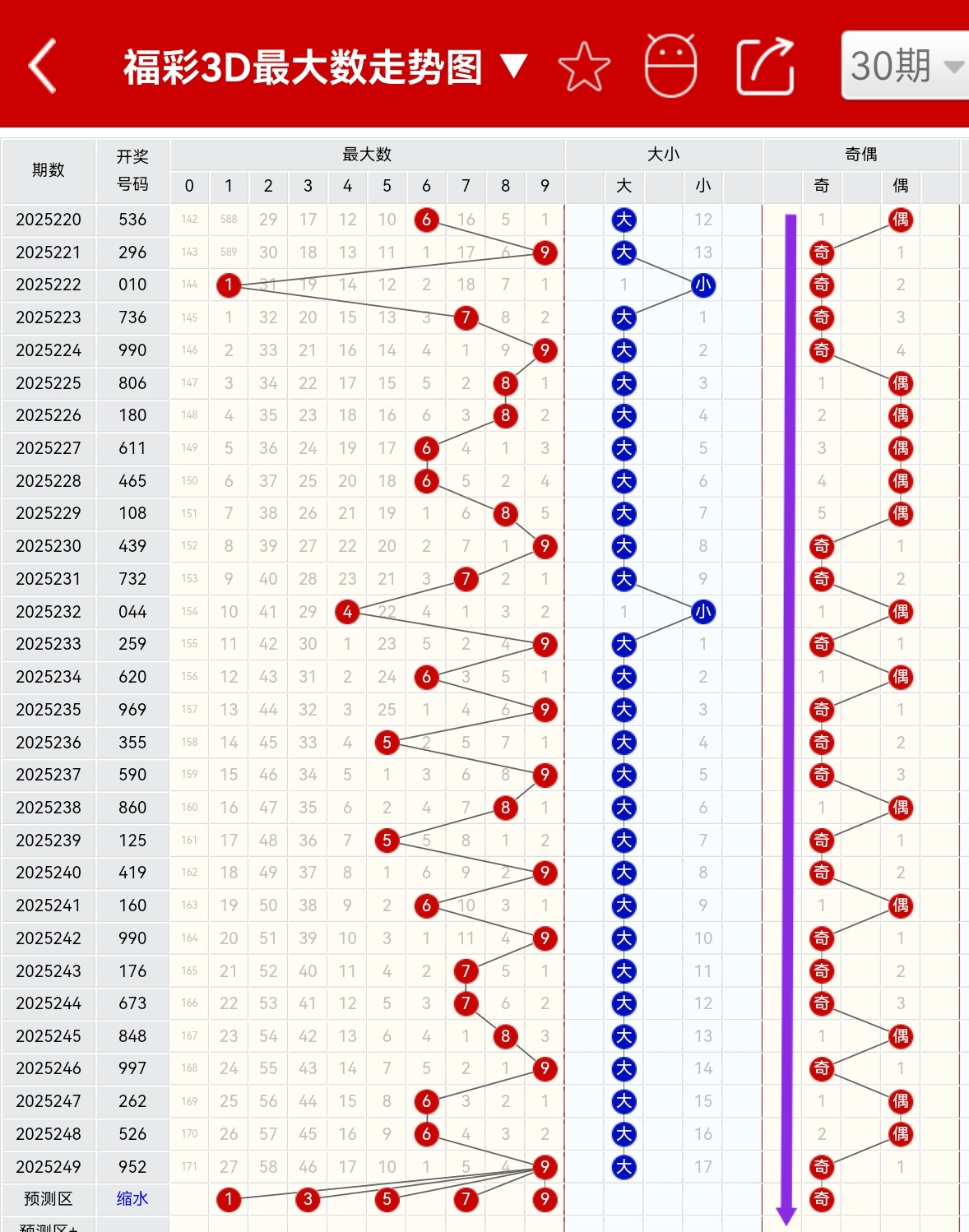This screenshot has width=969, height=1232.
Task: Select period row 2025222
Action: pyautogui.click(x=49, y=285)
